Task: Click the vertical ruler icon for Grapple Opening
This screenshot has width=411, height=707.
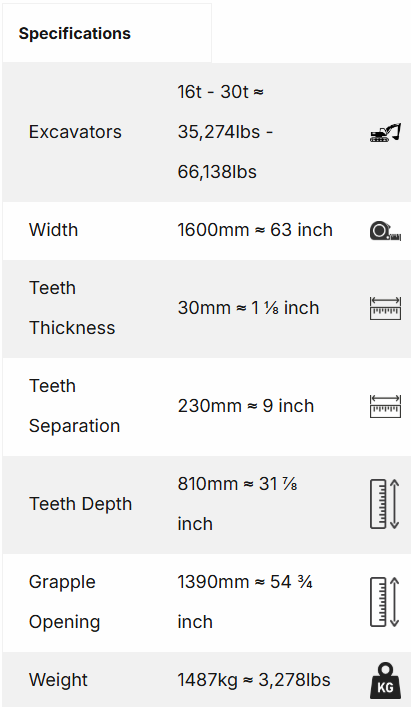Action: tap(385, 602)
